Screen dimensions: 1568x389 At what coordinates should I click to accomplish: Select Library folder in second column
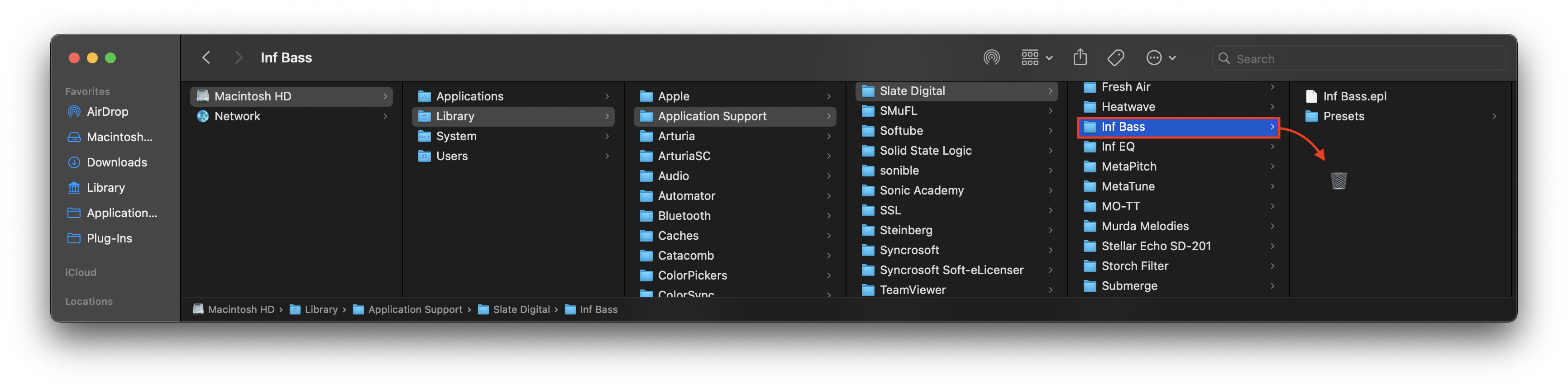click(x=512, y=116)
